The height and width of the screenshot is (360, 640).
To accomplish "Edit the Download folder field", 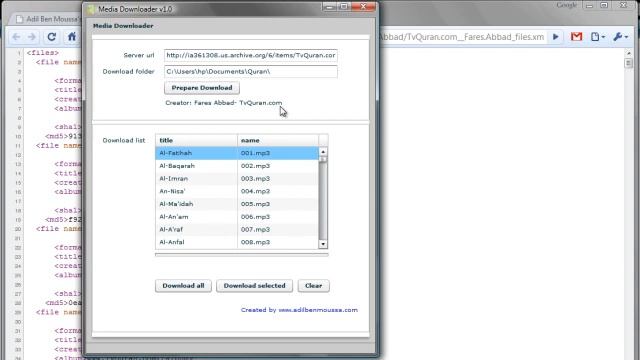I will click(x=251, y=71).
